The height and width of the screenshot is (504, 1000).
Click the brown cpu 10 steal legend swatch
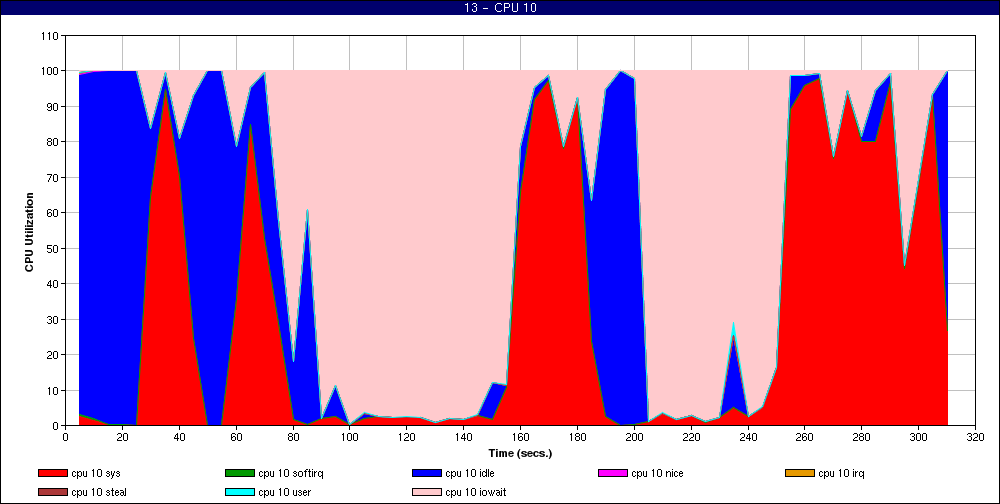click(x=52, y=492)
